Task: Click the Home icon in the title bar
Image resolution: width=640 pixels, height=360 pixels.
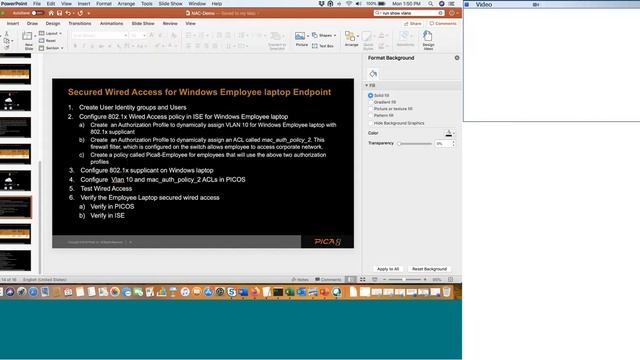Action: point(51,13)
